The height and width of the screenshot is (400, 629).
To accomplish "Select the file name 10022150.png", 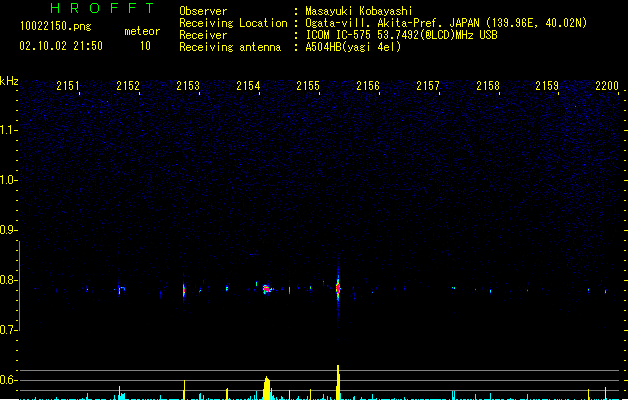I will [x=56, y=26].
